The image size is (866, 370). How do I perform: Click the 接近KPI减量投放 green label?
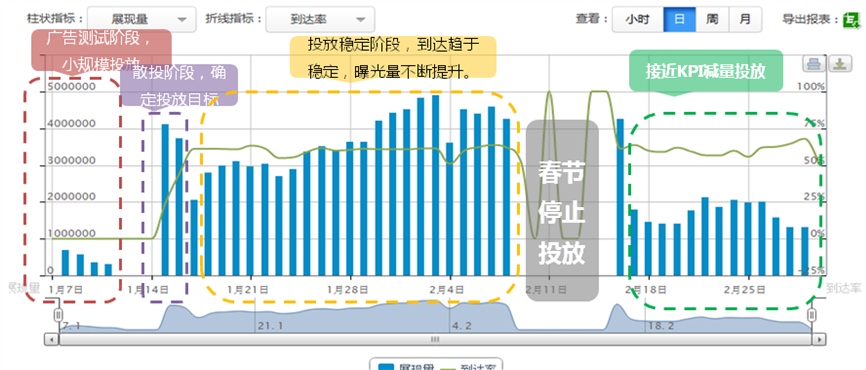point(706,71)
